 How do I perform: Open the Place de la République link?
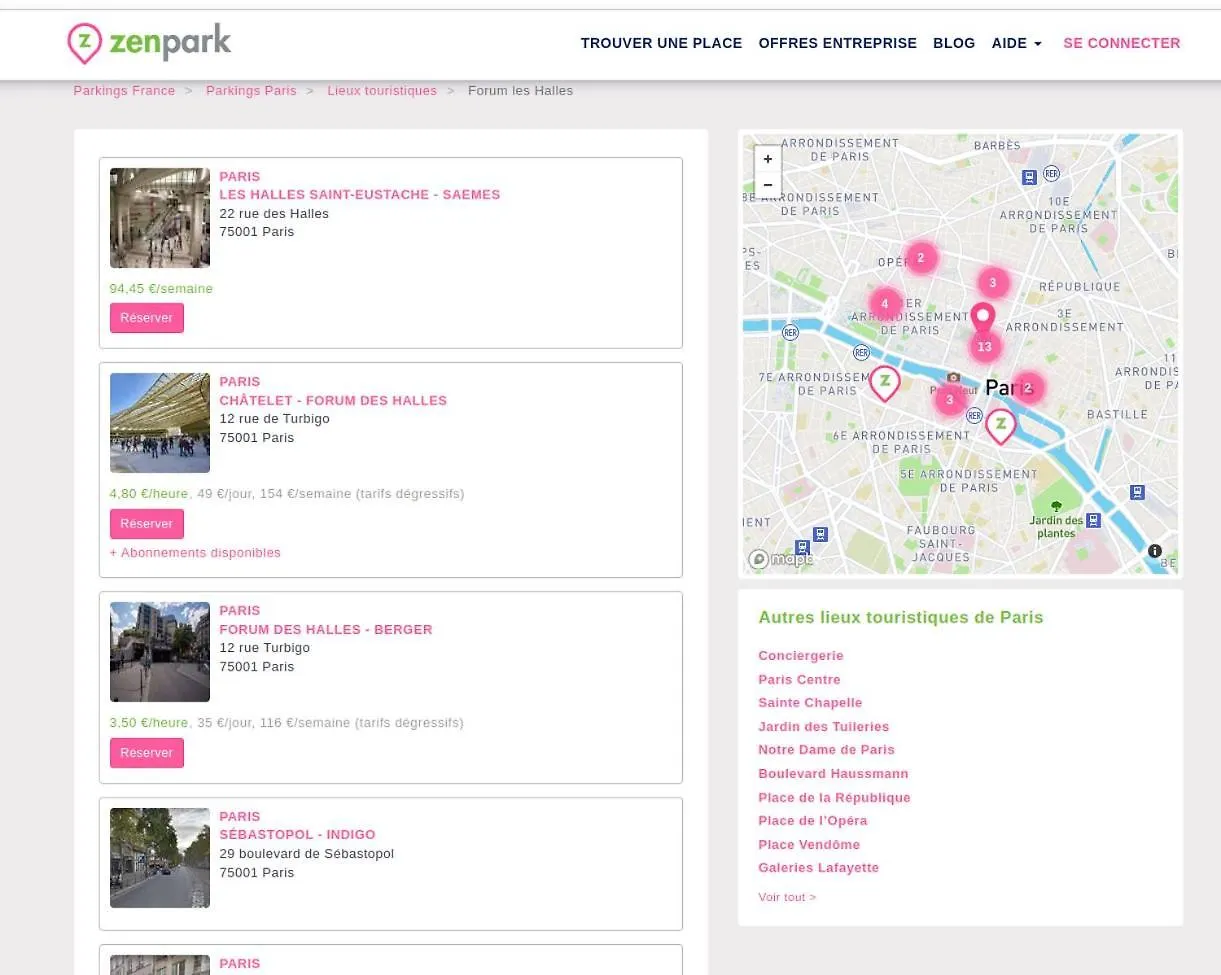(835, 798)
